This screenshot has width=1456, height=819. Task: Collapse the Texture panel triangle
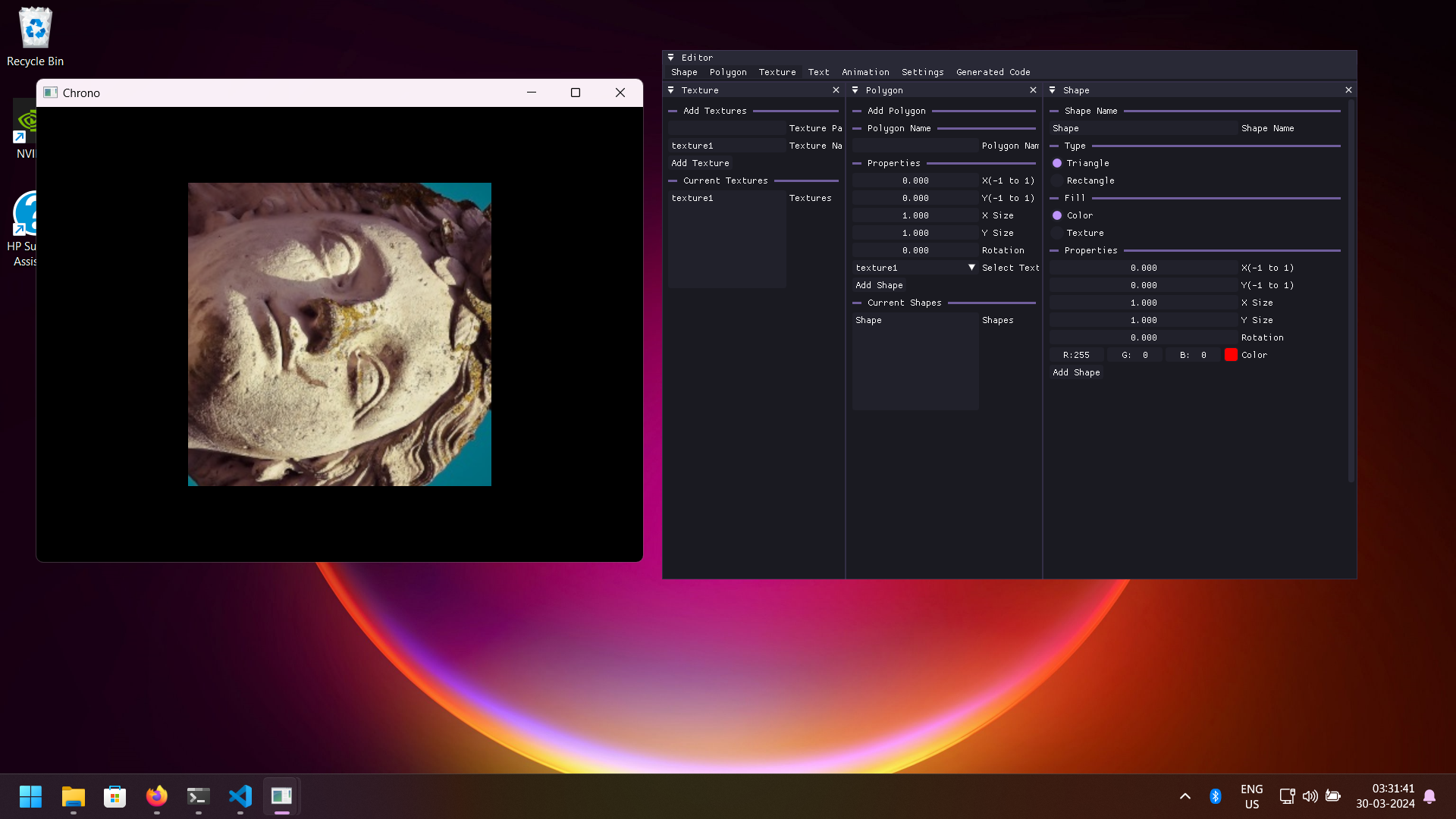point(670,90)
